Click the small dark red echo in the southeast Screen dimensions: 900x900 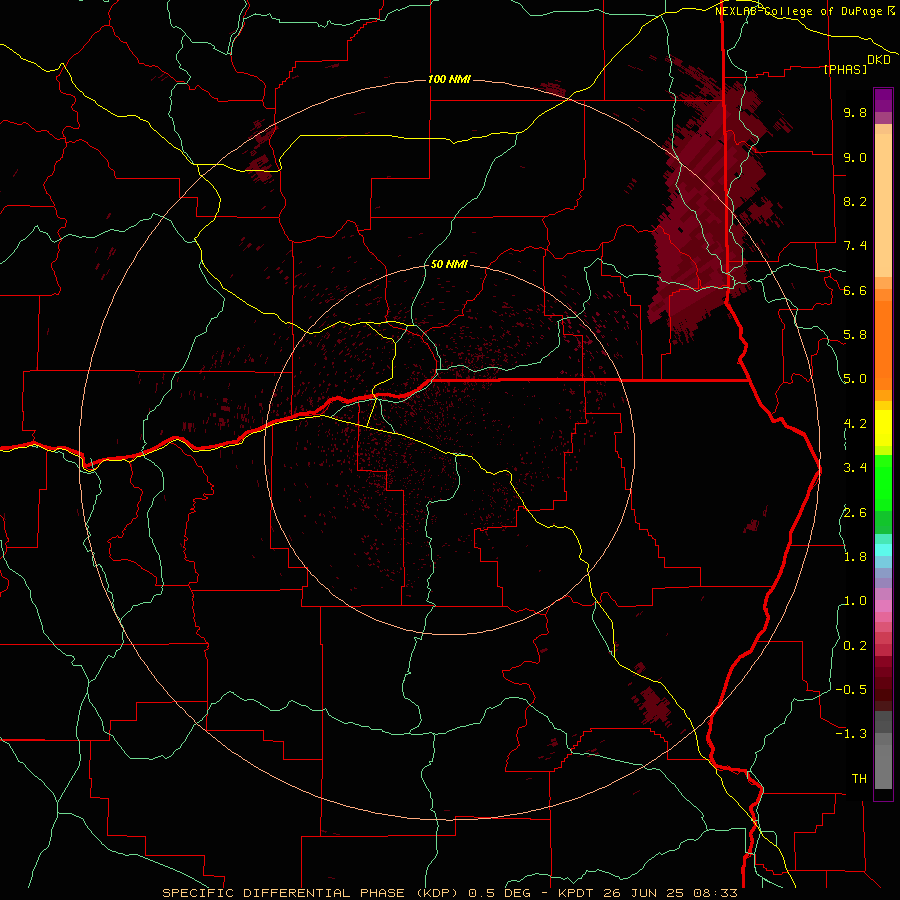coord(653,704)
